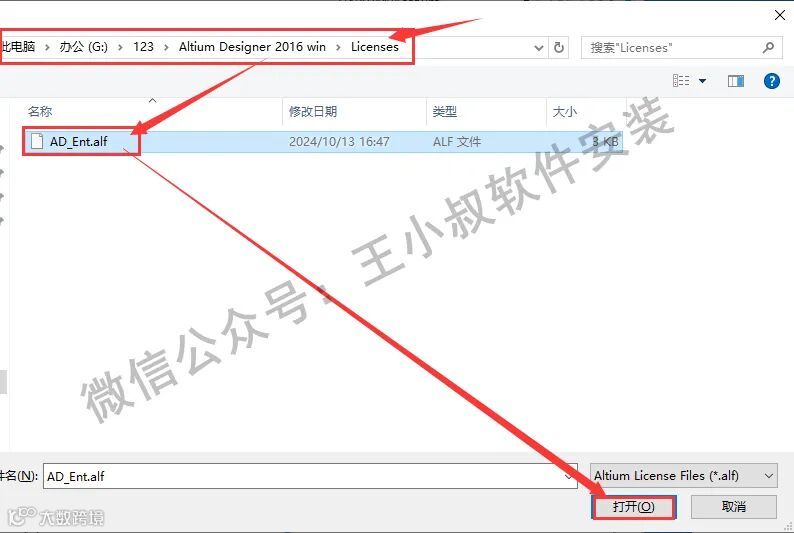
Task: Expand chevron after 123 breadcrumb
Action: 166,47
